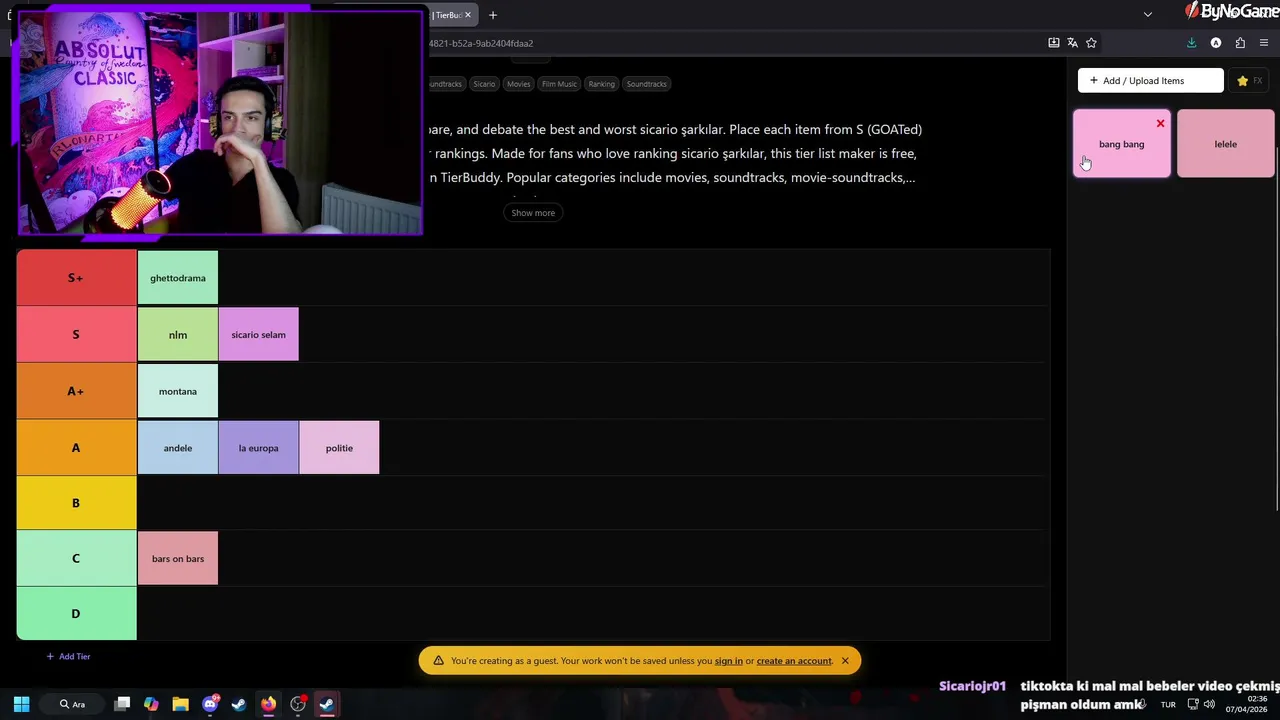Viewport: 1280px width, 720px height.
Task: Close the TierBuddy browser tab
Action: click(x=467, y=15)
